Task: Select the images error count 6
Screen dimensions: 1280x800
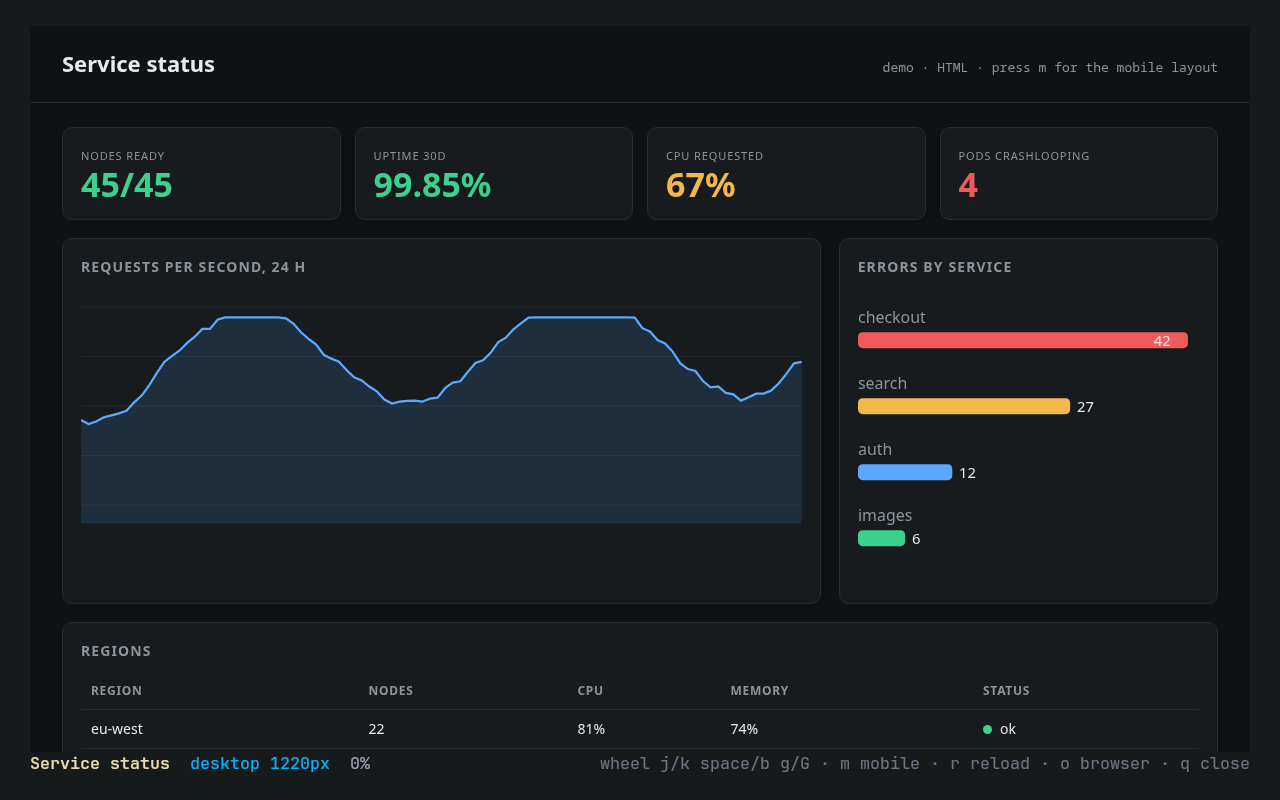Action: click(x=916, y=539)
